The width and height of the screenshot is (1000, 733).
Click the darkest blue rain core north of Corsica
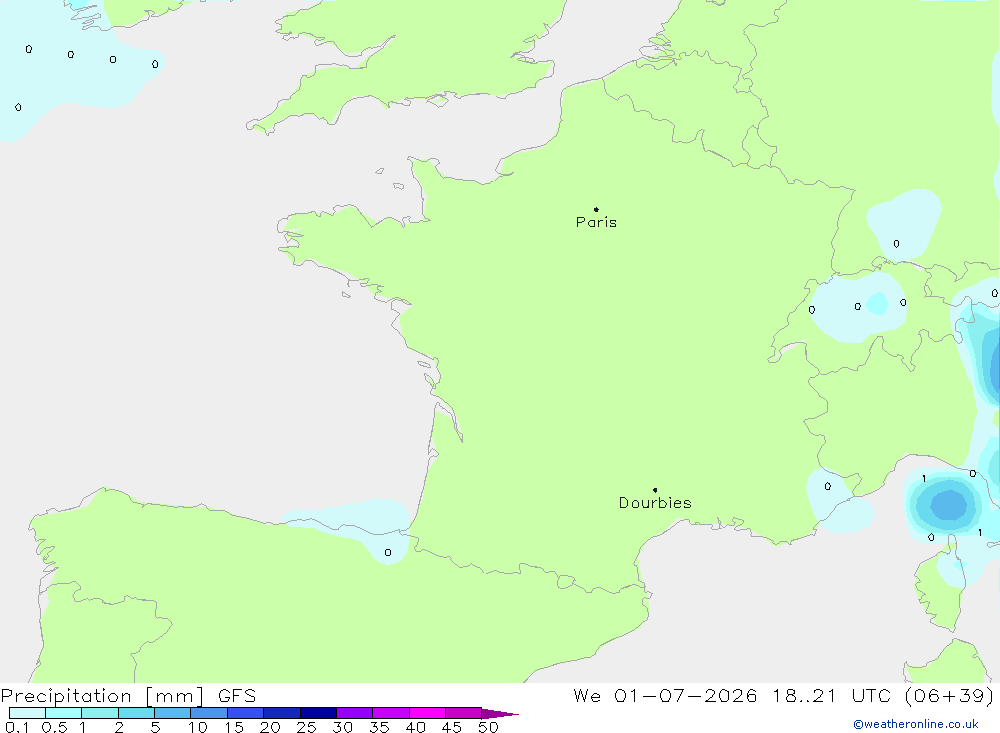pos(949,505)
